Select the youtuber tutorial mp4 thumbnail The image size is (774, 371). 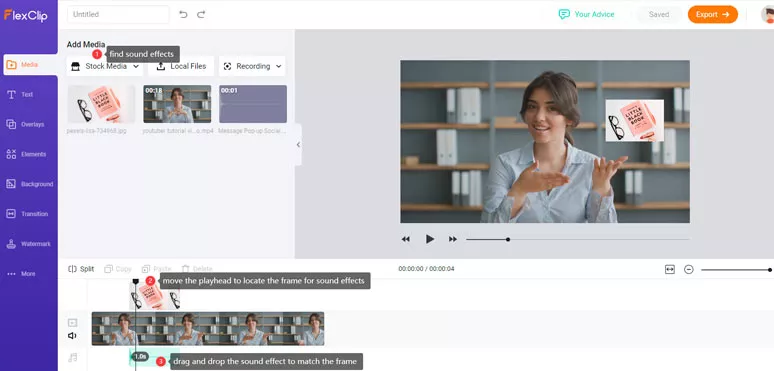pyautogui.click(x=177, y=104)
